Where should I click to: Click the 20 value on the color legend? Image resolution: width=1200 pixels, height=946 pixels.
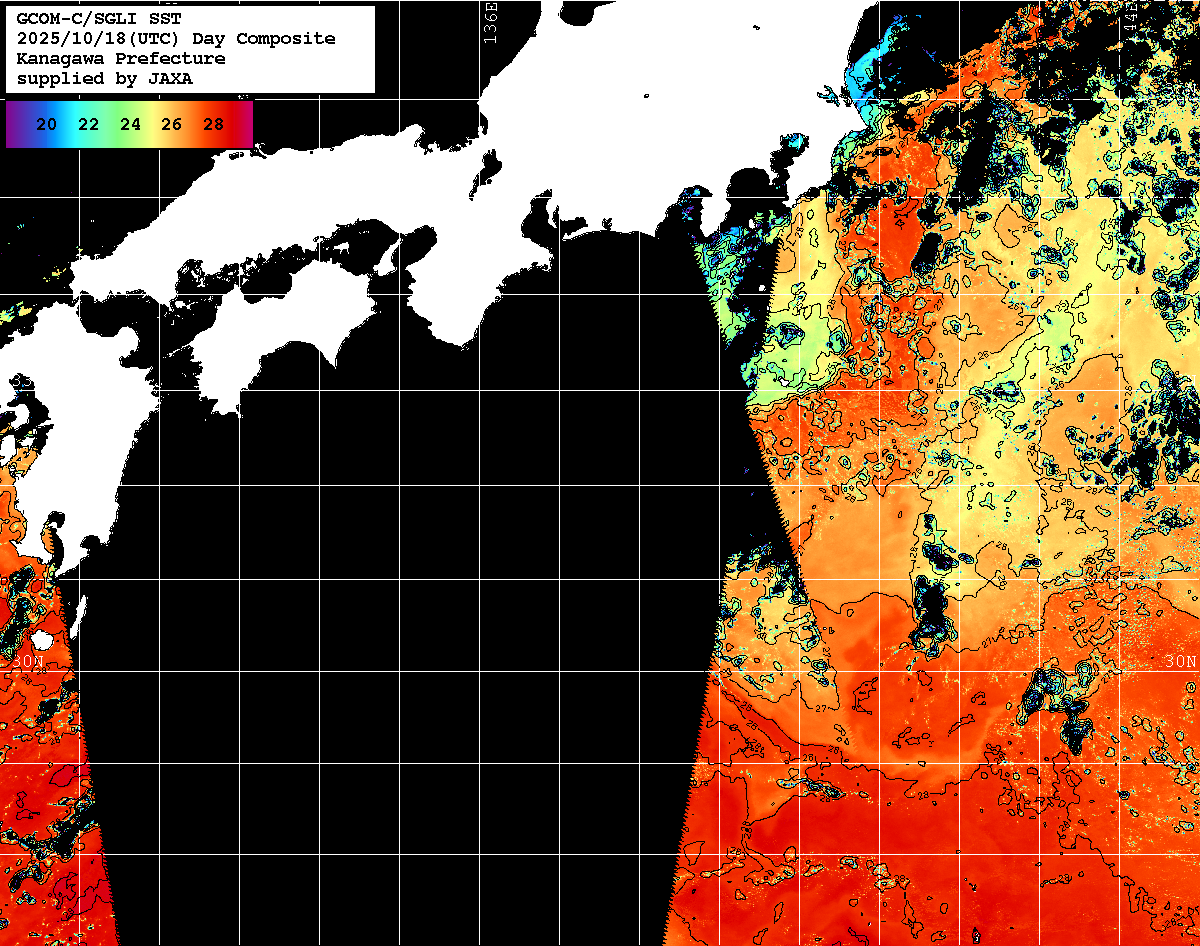(x=46, y=125)
